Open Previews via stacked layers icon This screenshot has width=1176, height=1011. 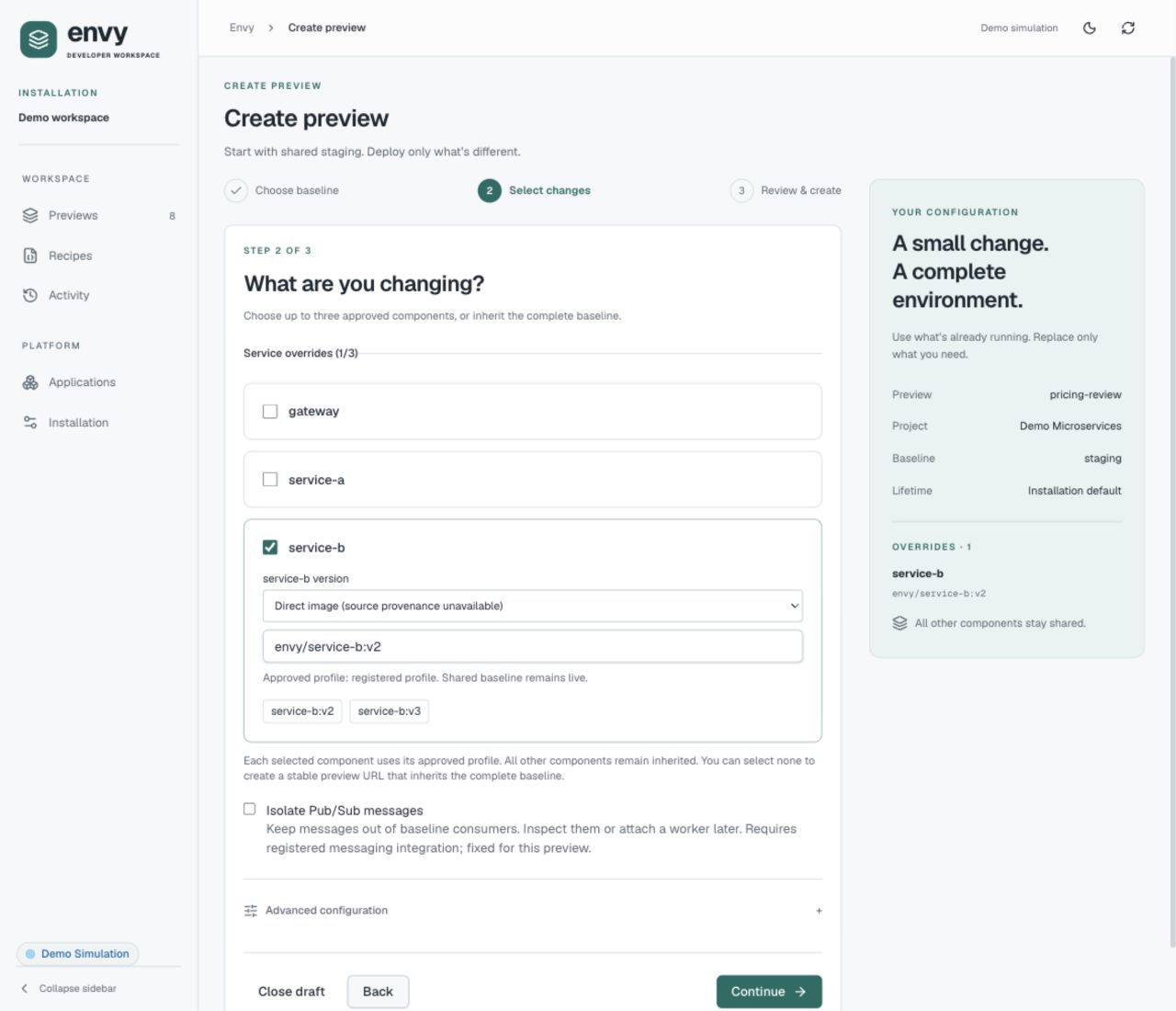[x=30, y=215]
